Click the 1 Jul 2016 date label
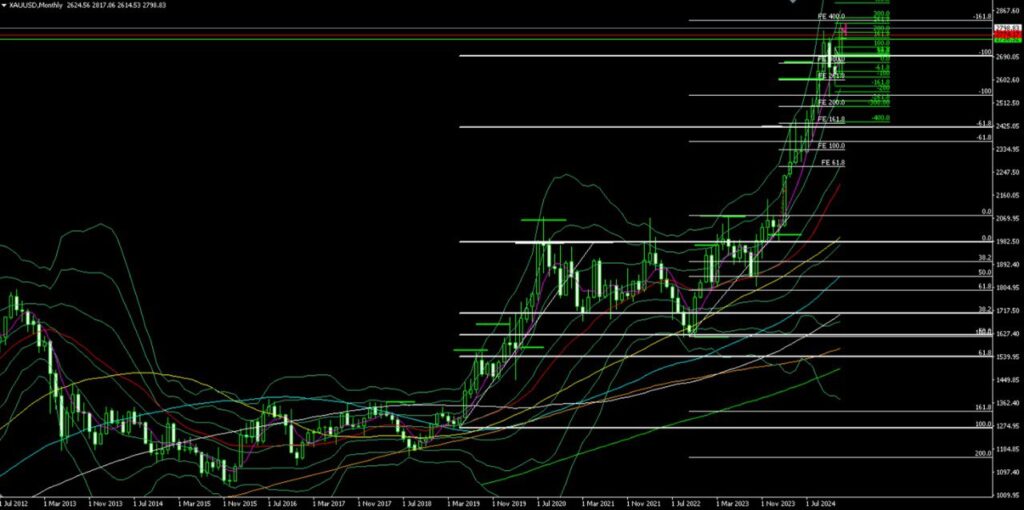 click(x=285, y=504)
